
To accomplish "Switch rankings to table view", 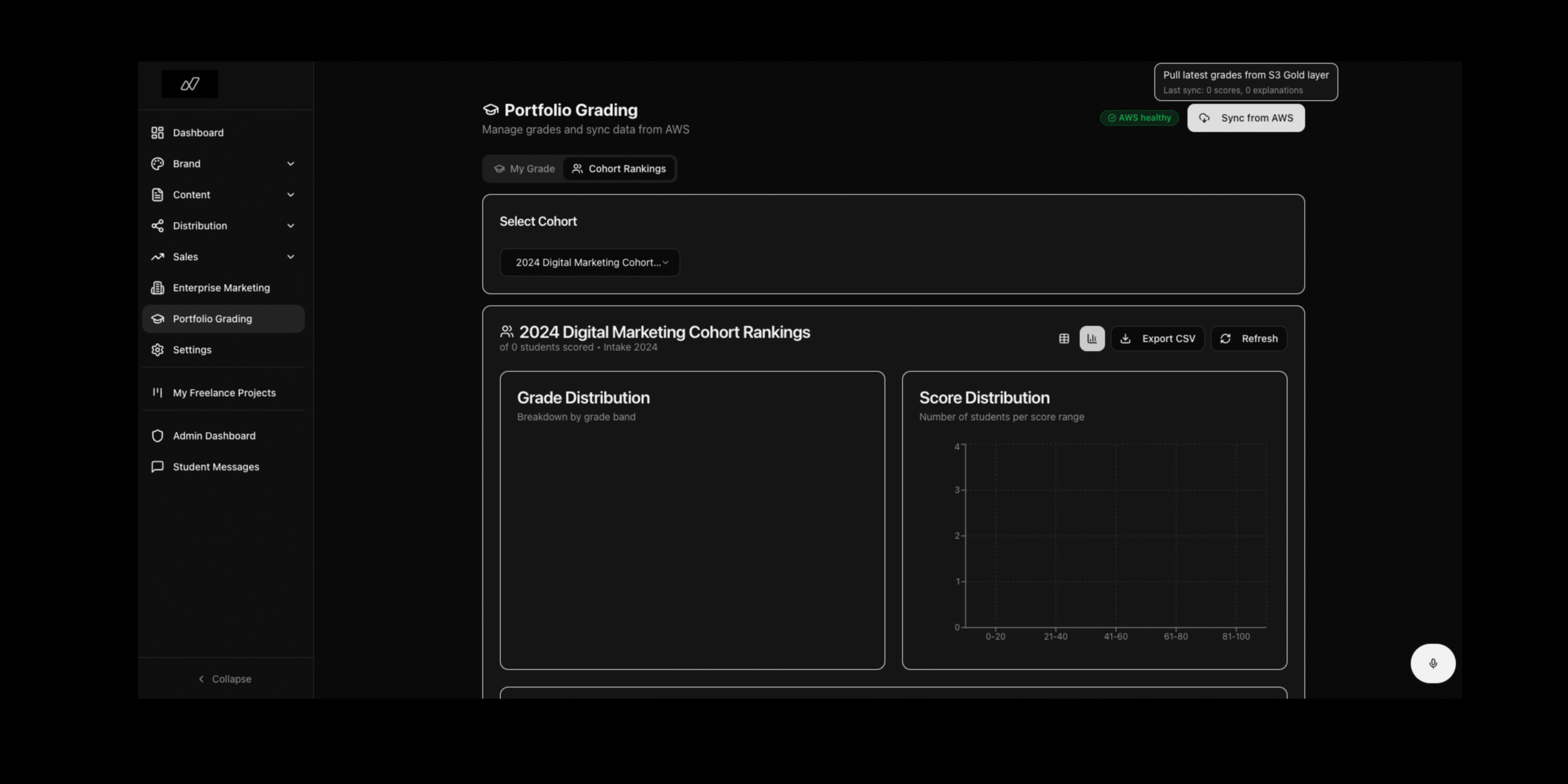I will coord(1064,338).
